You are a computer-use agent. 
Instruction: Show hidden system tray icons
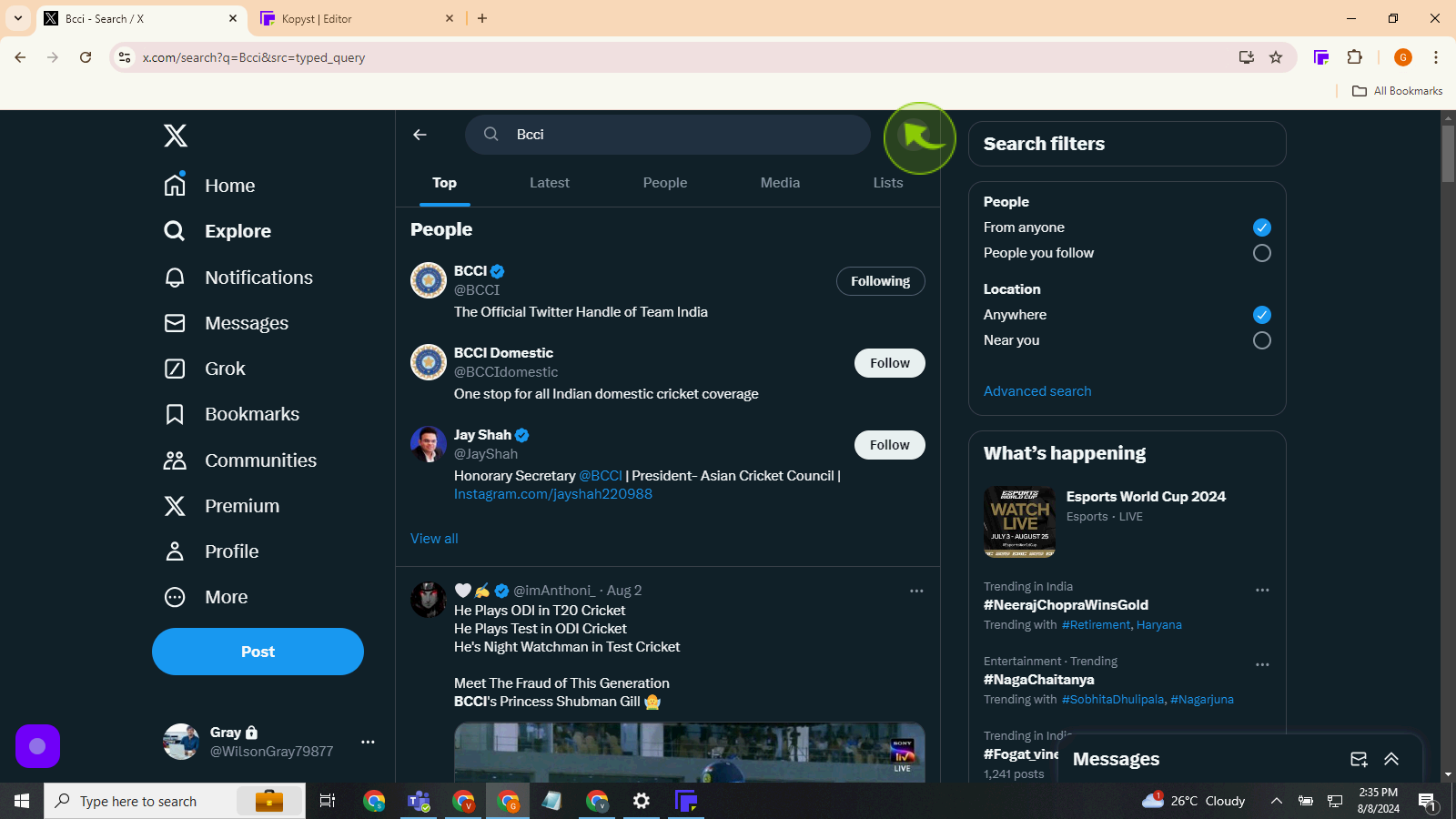click(x=1276, y=801)
